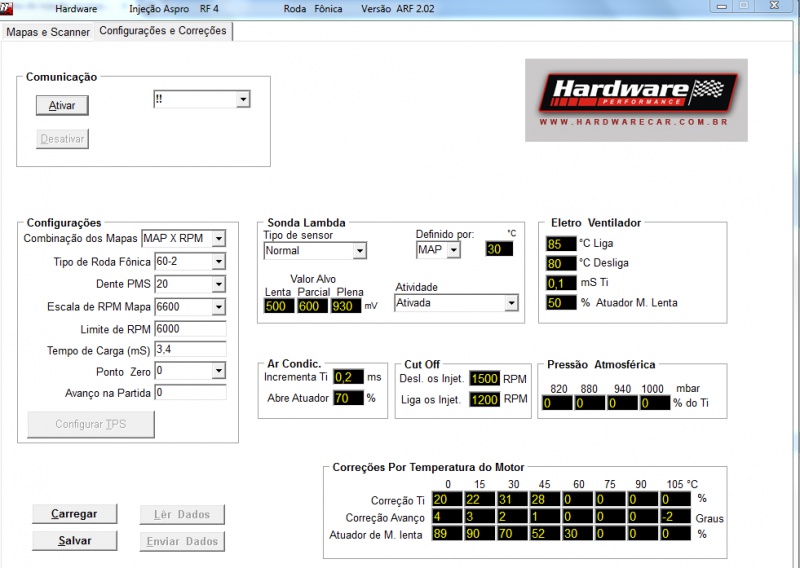
Task: Click the application icon in title bar
Action: 6,8
